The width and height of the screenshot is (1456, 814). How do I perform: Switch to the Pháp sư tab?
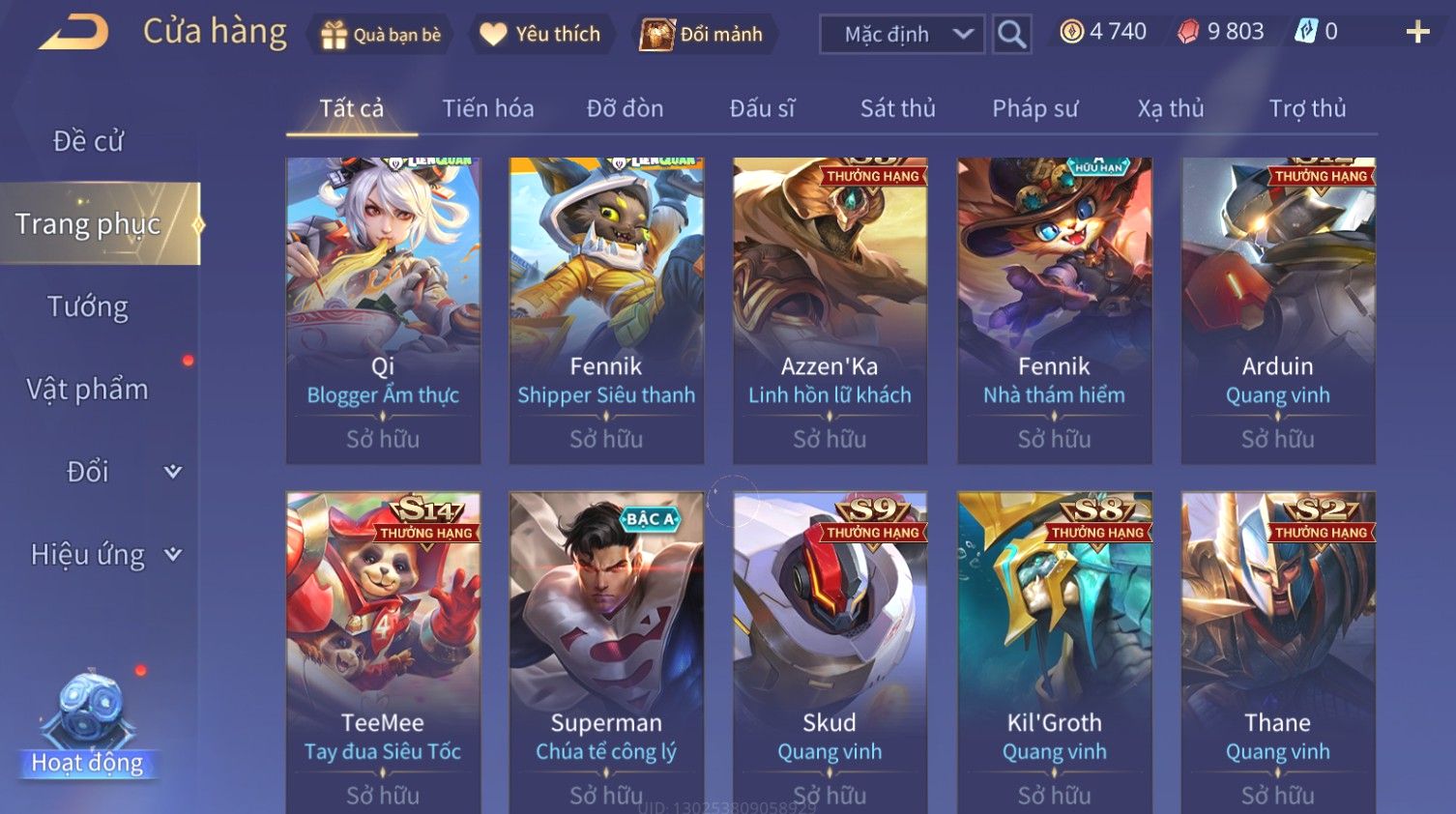click(1034, 108)
